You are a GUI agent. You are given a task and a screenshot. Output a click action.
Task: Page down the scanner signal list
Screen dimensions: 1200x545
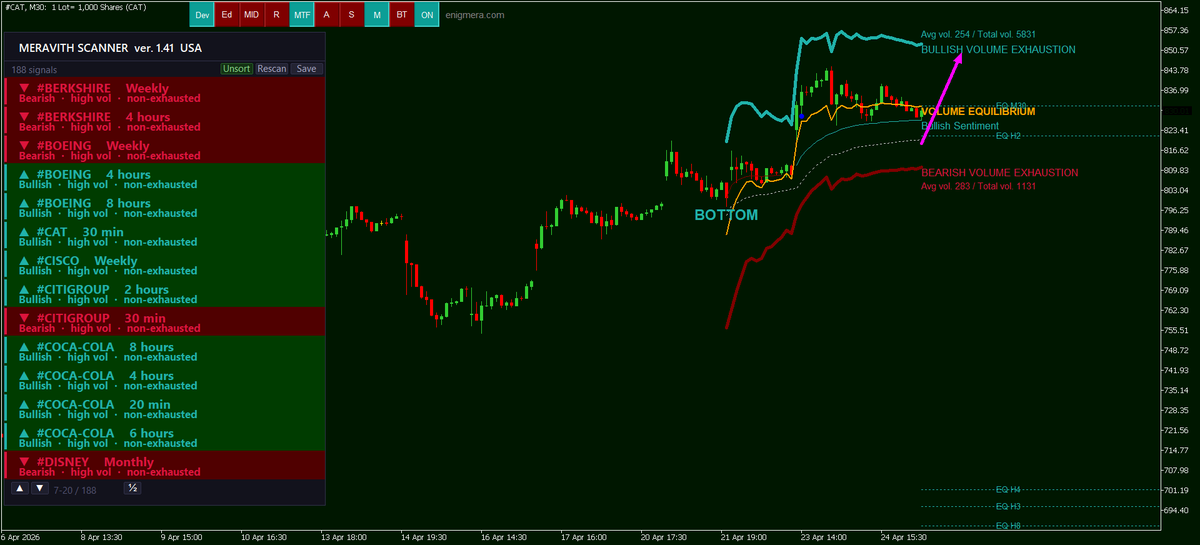(39, 488)
